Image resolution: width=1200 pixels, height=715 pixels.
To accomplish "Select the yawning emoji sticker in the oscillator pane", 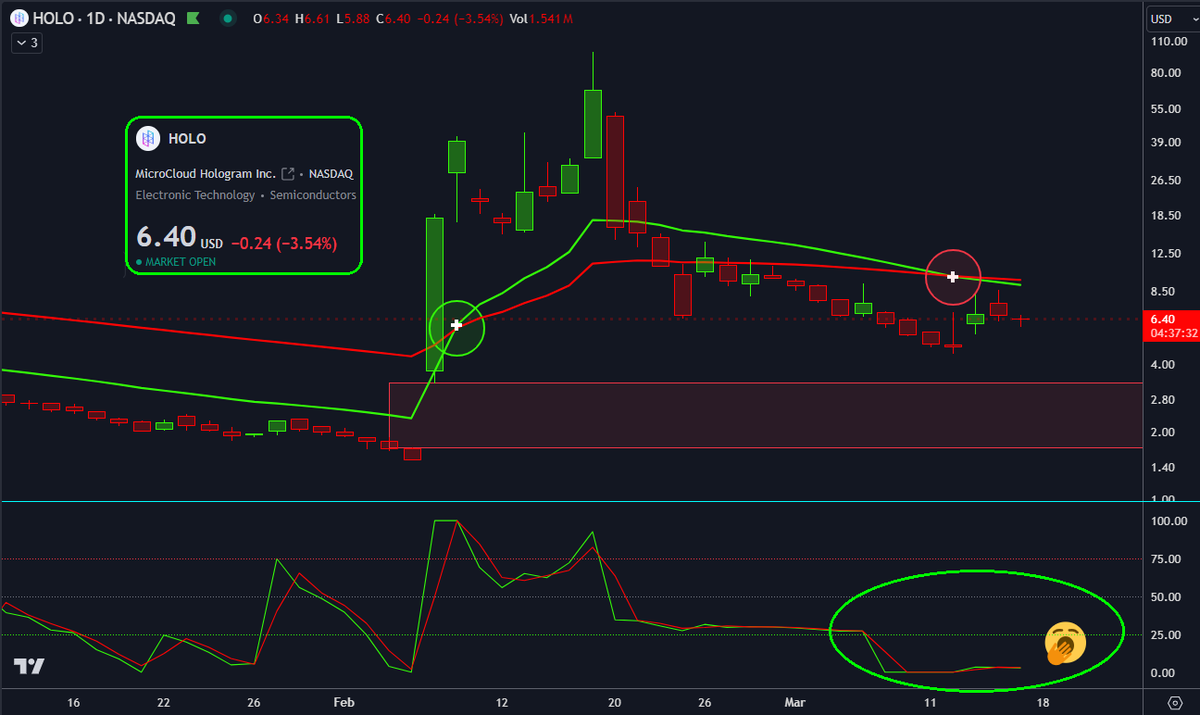I will point(1063,644).
